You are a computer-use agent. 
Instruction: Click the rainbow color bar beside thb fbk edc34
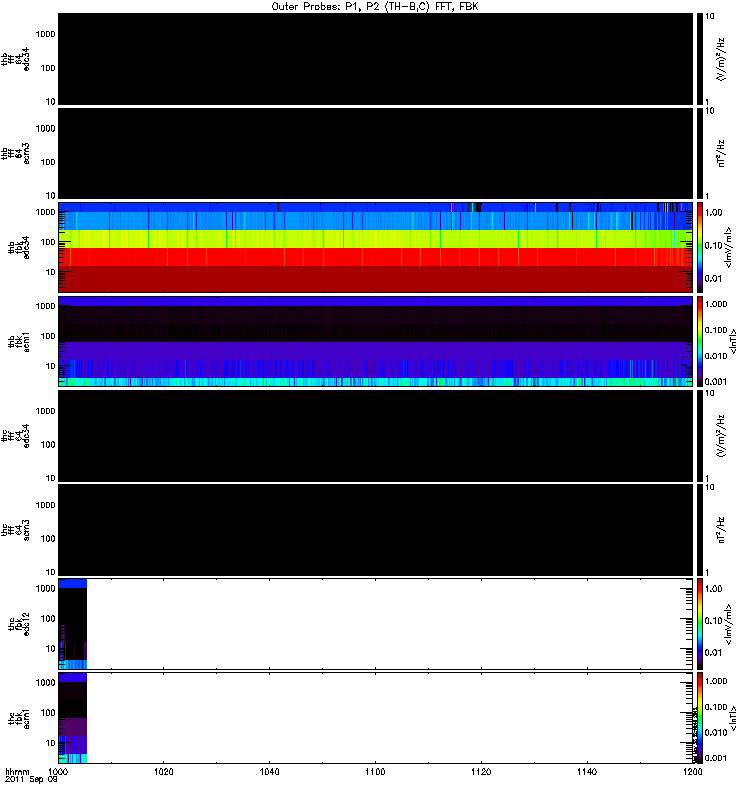(700, 247)
